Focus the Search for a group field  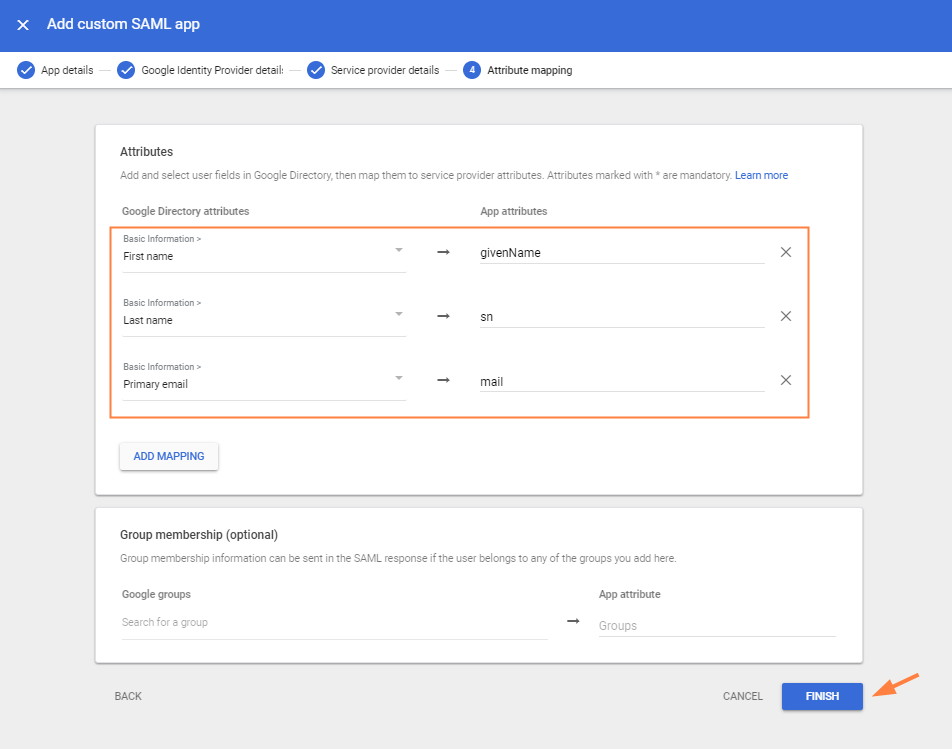coord(334,623)
